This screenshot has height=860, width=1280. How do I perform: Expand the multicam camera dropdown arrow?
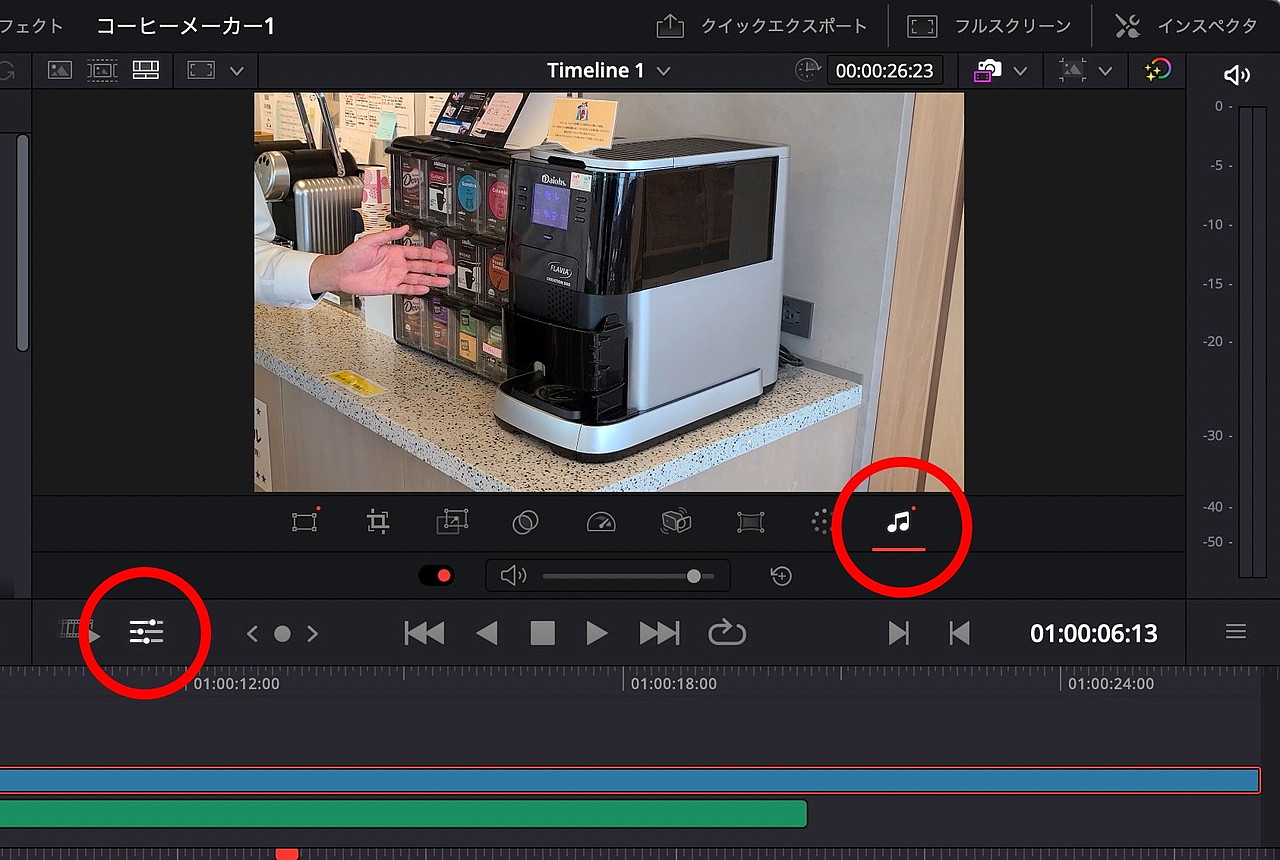[1019, 70]
